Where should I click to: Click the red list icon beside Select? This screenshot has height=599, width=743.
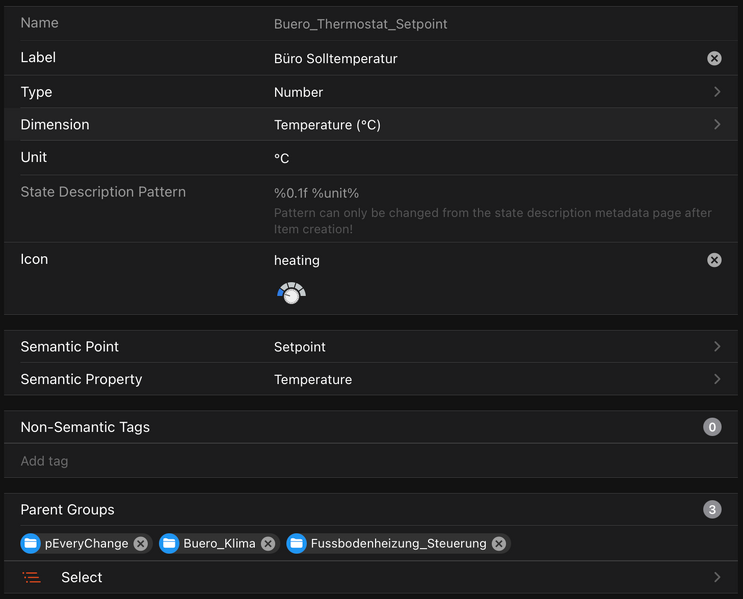click(32, 578)
